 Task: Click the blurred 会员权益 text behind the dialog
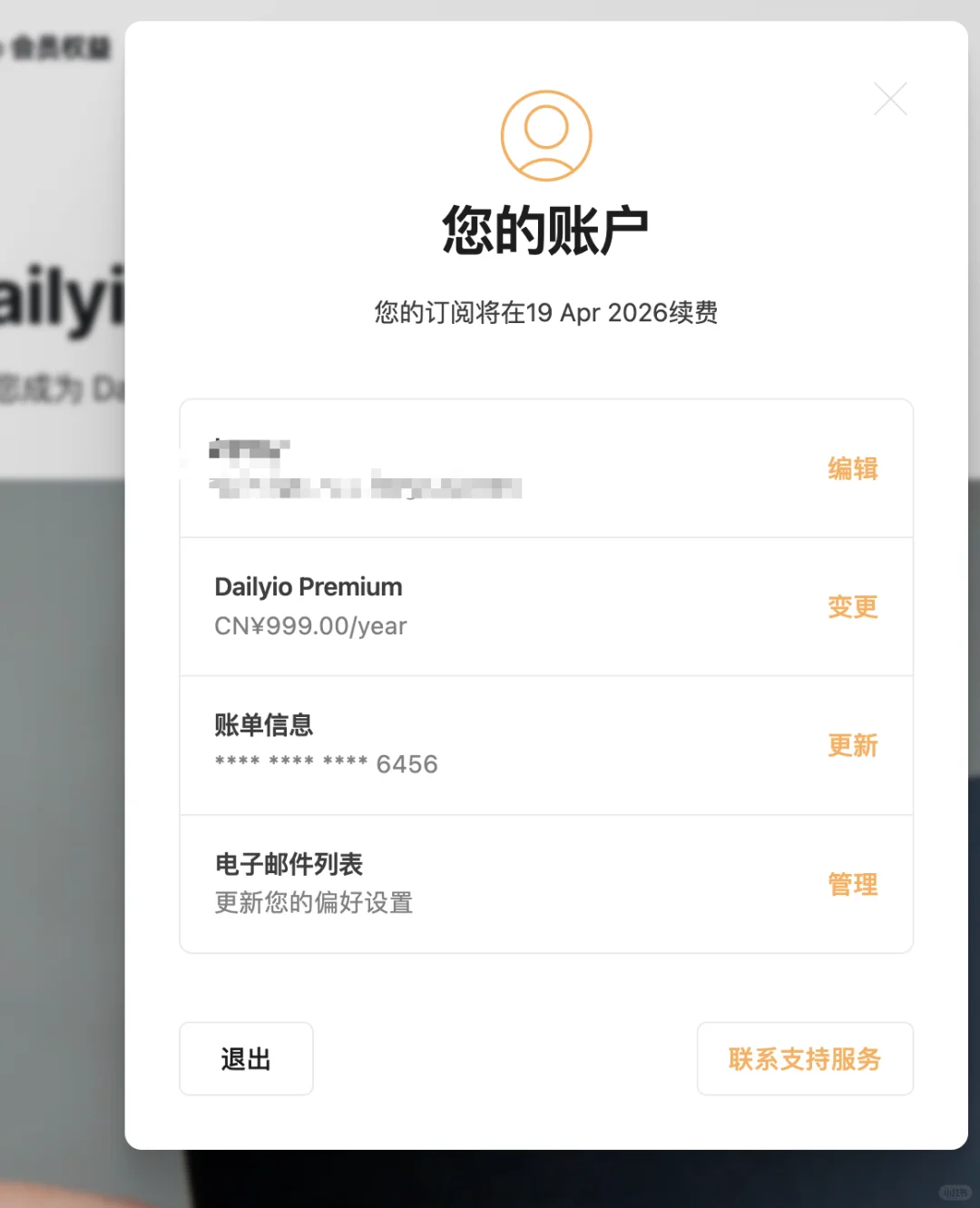59,47
